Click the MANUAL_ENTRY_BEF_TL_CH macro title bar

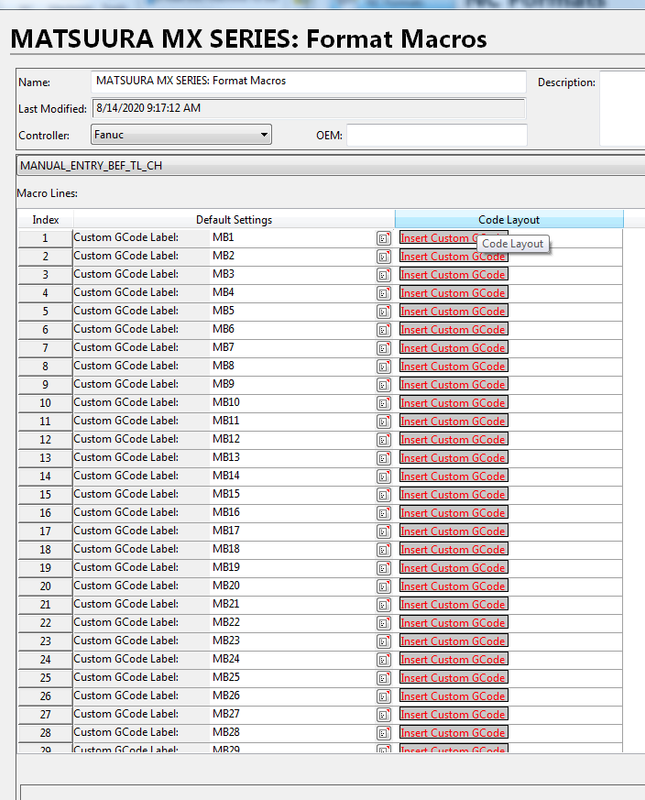click(x=332, y=166)
